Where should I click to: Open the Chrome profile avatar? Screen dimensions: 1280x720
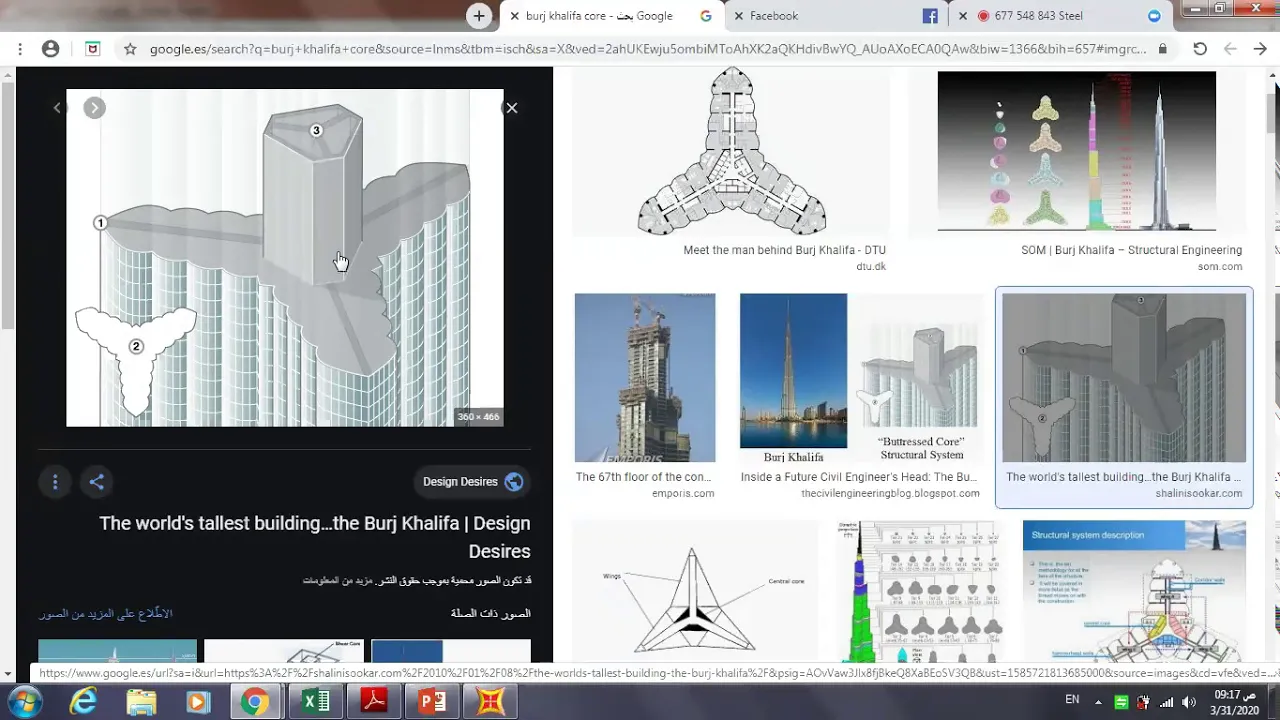[x=51, y=48]
